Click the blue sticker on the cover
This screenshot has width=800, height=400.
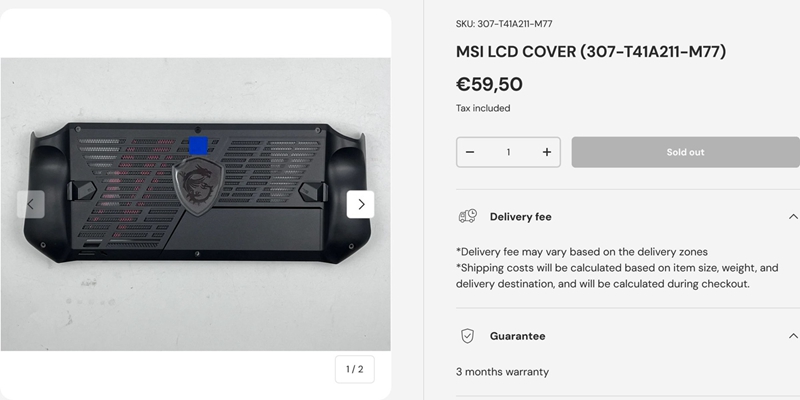pyautogui.click(x=198, y=145)
